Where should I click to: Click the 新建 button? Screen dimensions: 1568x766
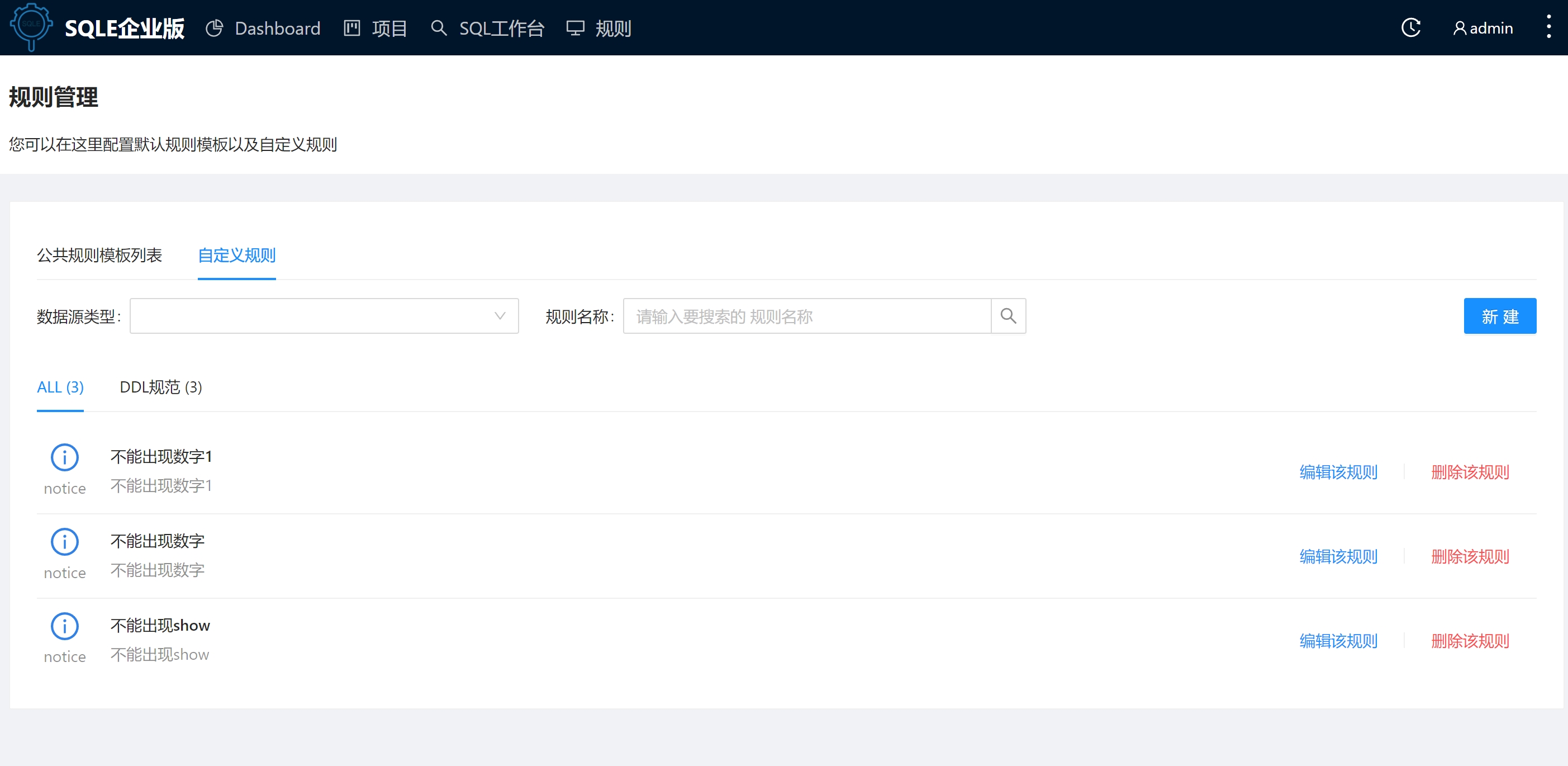coord(1499,316)
